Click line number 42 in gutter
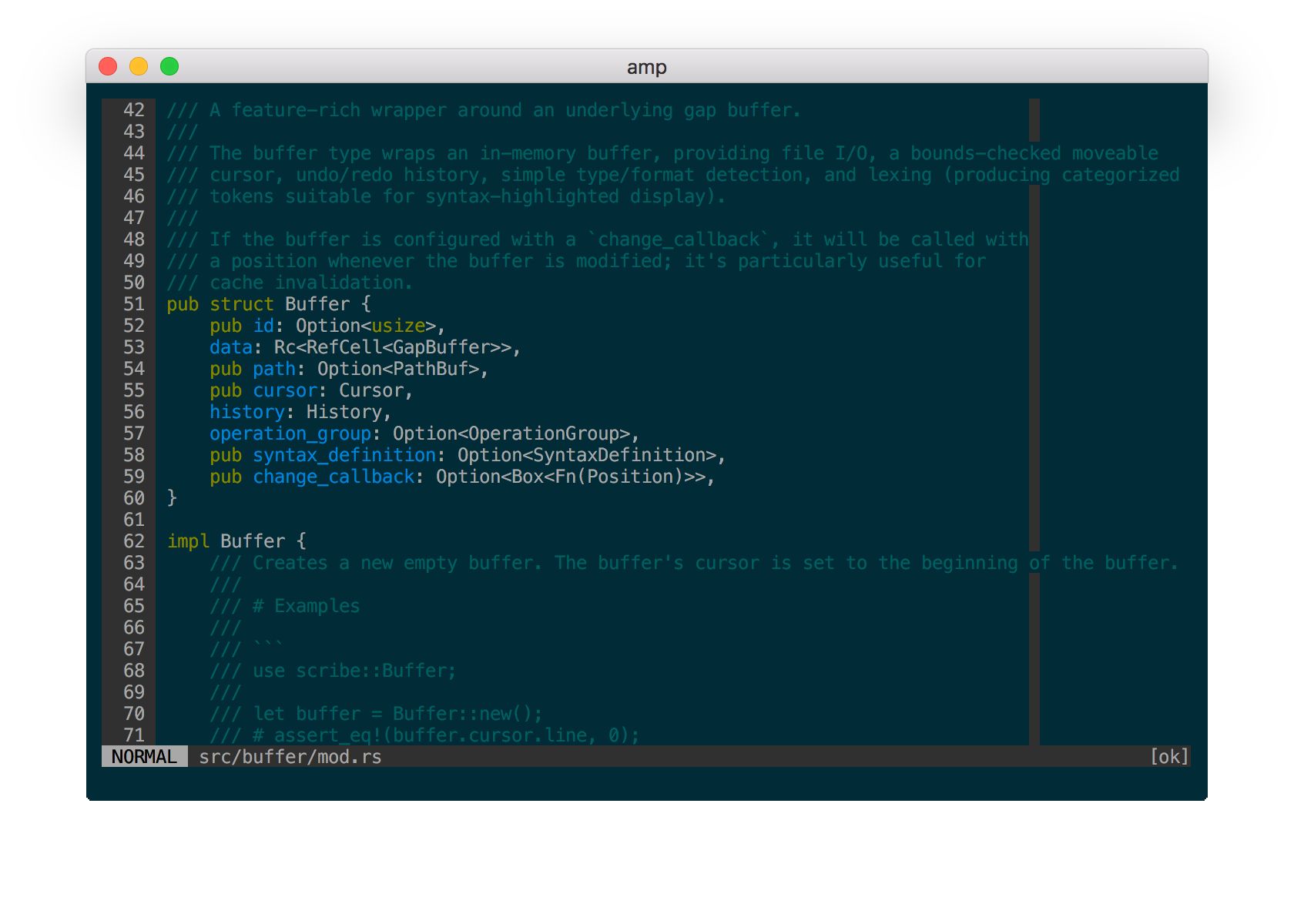The image size is (1294, 924). click(x=134, y=110)
